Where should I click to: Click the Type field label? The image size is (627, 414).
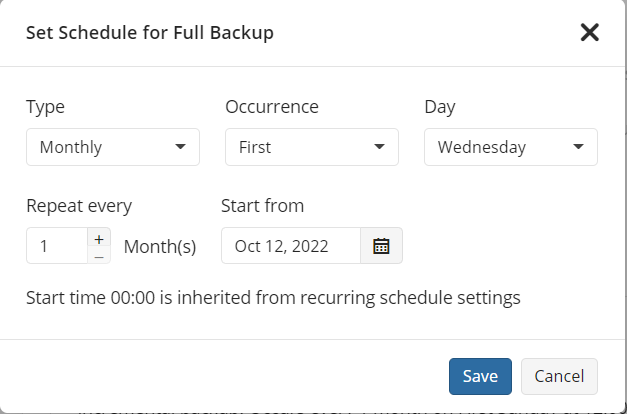(x=45, y=107)
